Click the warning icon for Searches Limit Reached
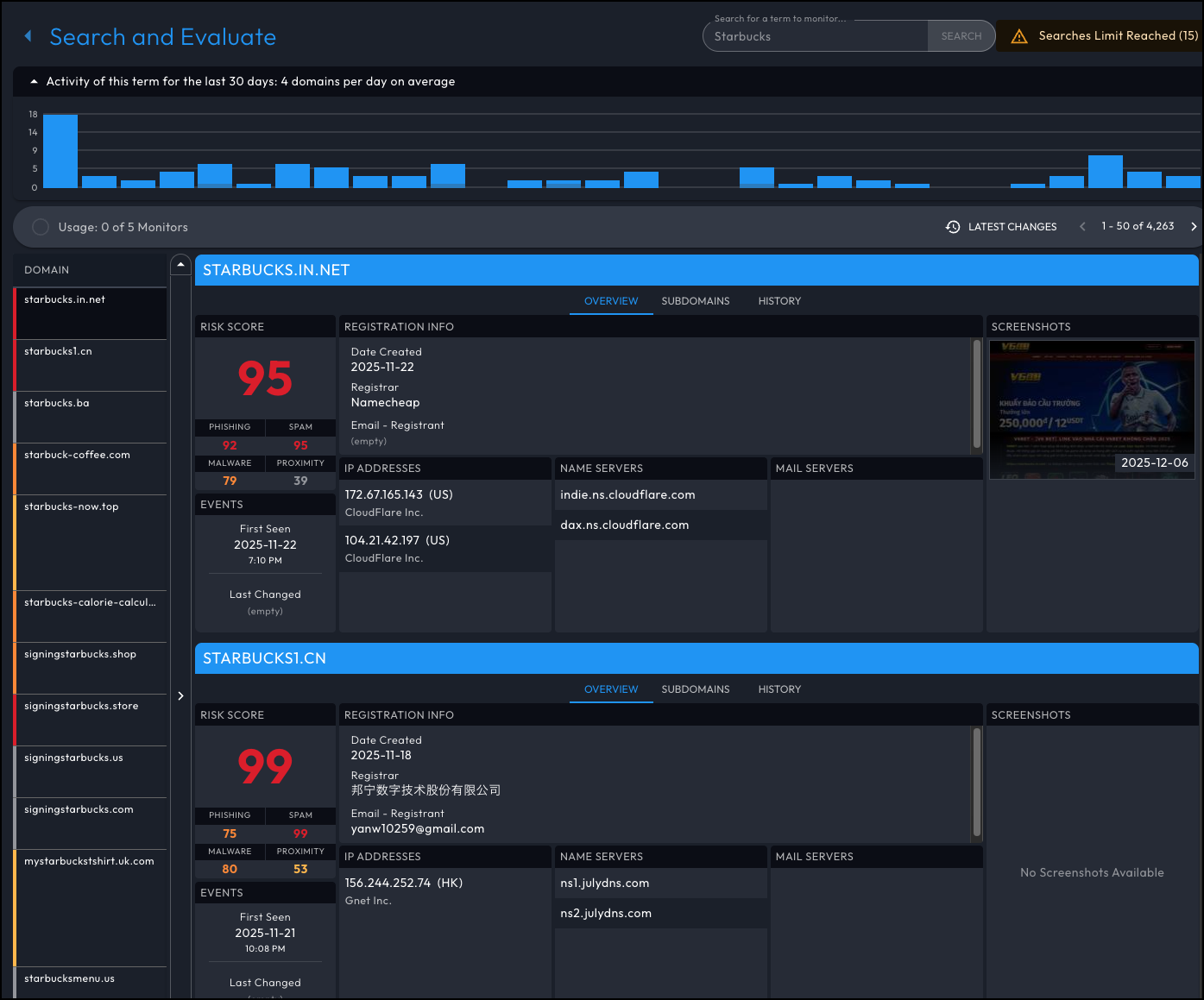 (1018, 36)
